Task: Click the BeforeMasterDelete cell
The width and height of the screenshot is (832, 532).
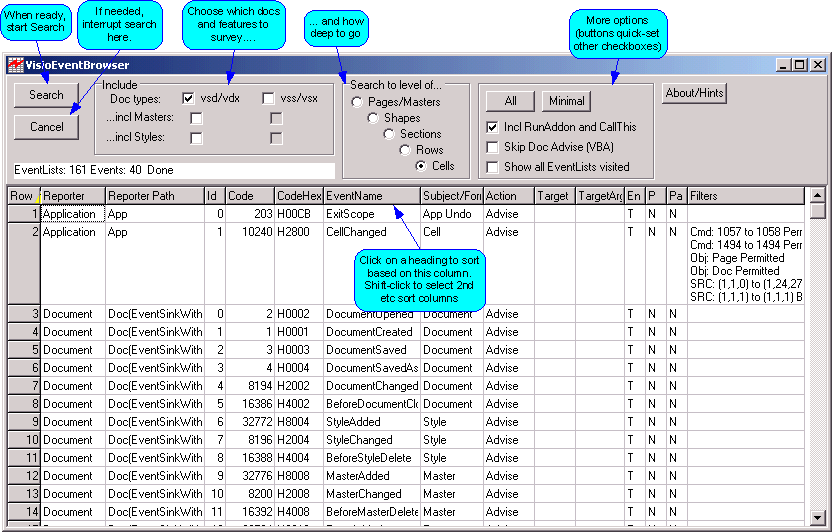Action: click(371, 512)
